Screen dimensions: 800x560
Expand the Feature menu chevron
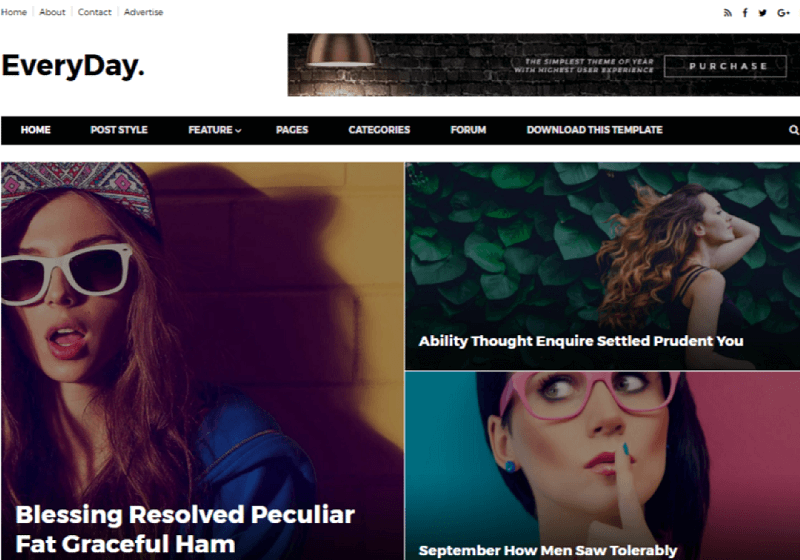tap(238, 131)
